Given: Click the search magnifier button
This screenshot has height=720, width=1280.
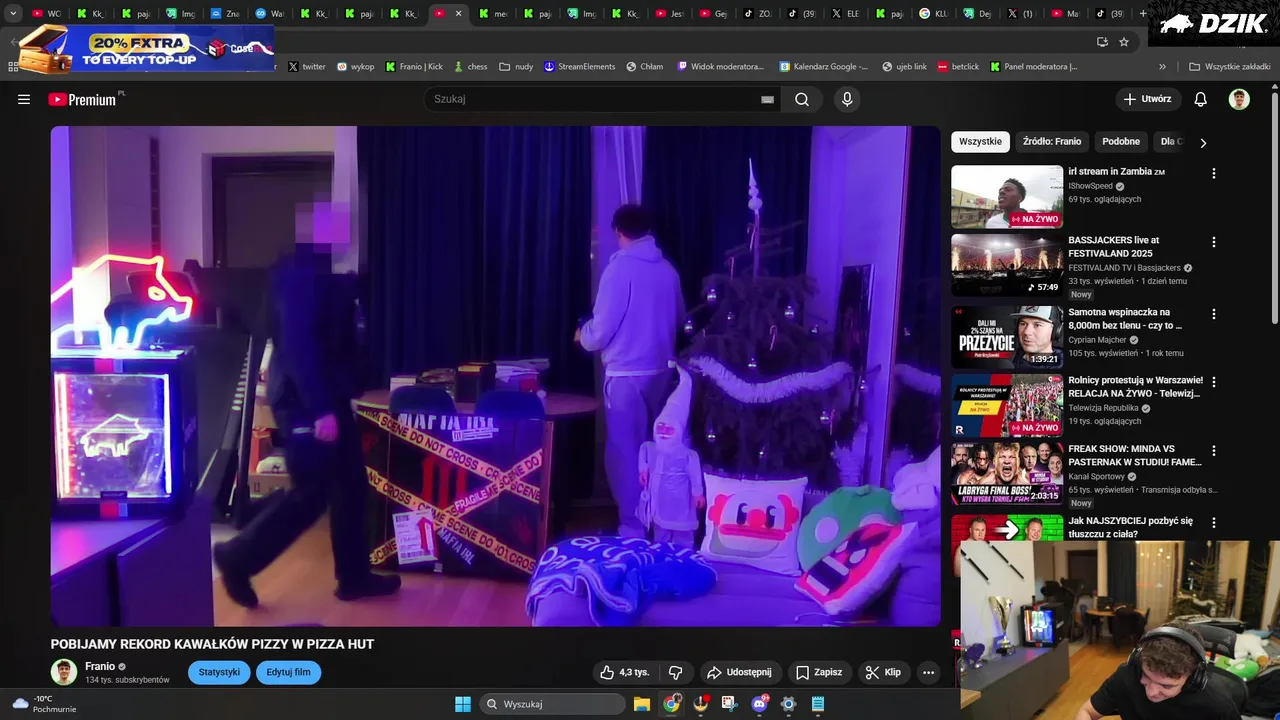Looking at the screenshot, I should 802,99.
